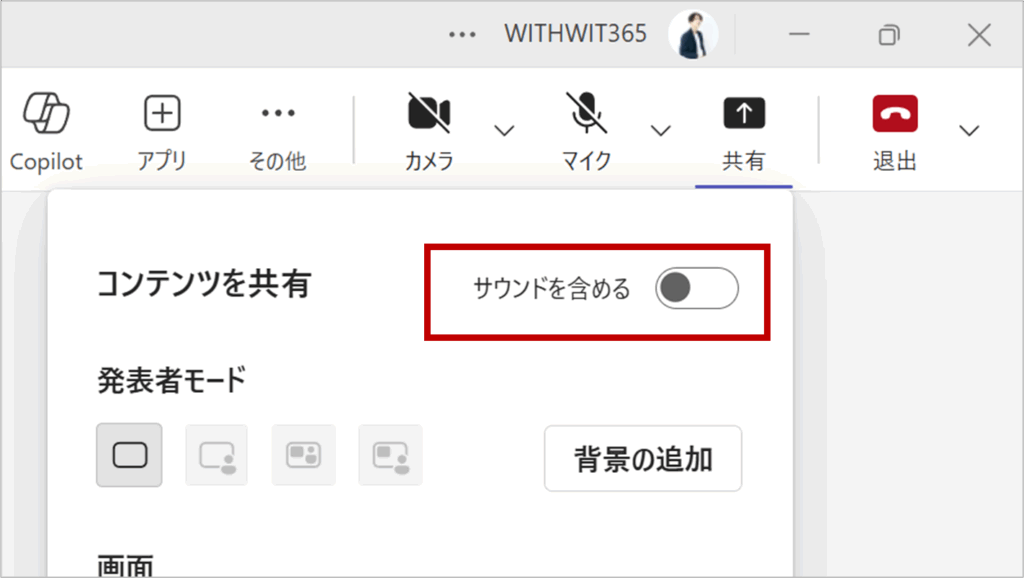Expand the microphone options chevron

tap(661, 131)
